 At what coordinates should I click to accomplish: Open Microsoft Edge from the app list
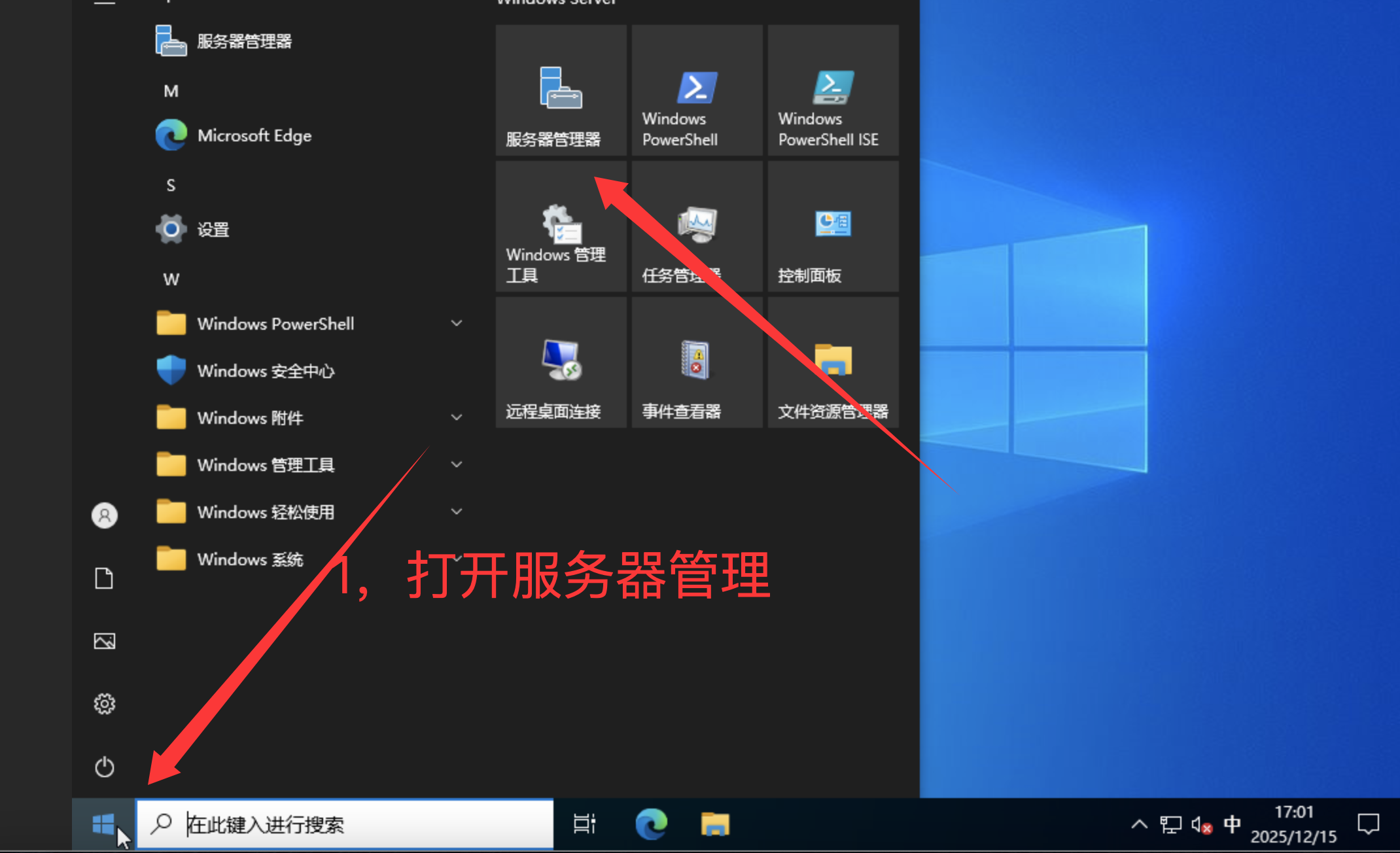(254, 135)
